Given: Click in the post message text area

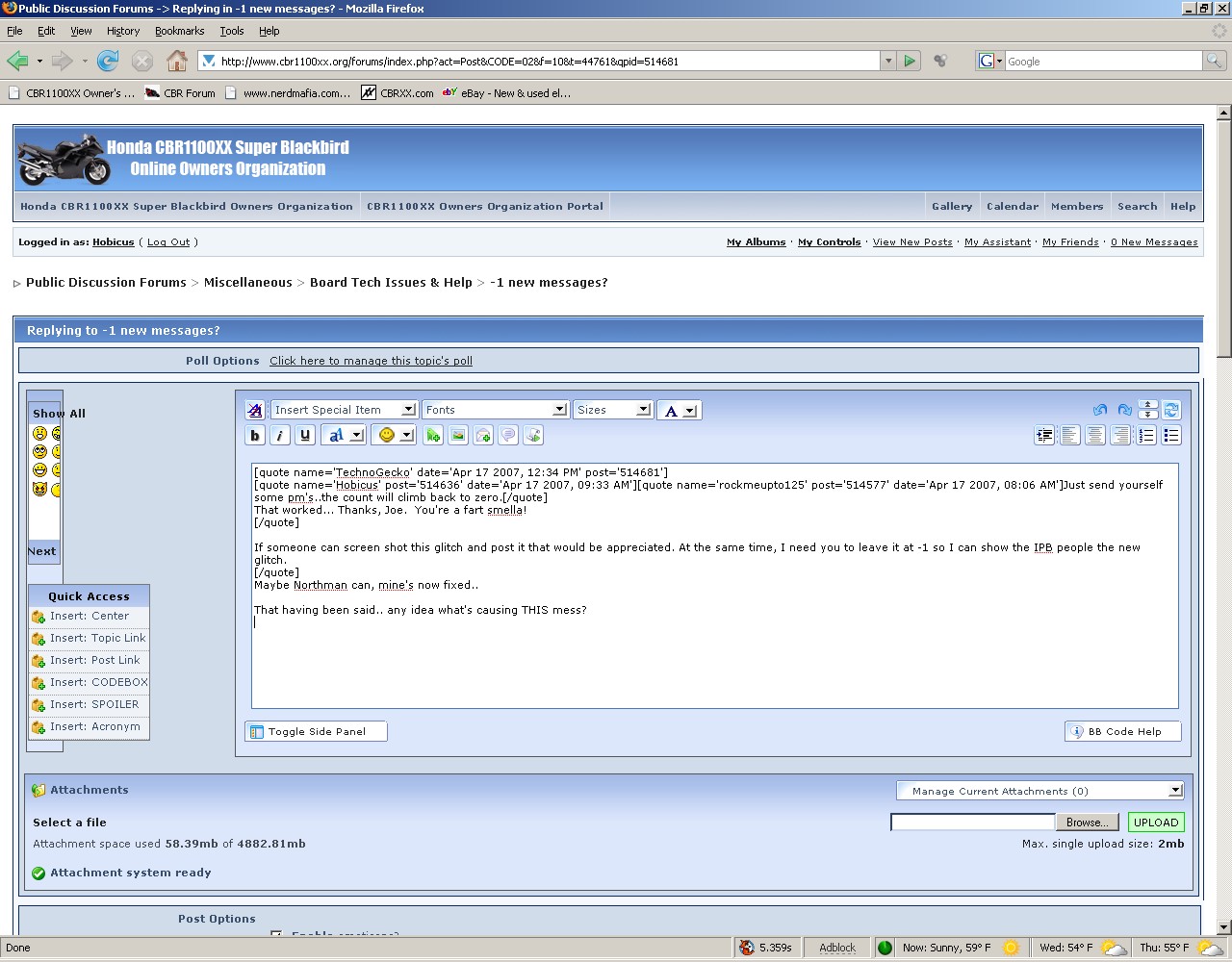Looking at the screenshot, I should [714, 586].
